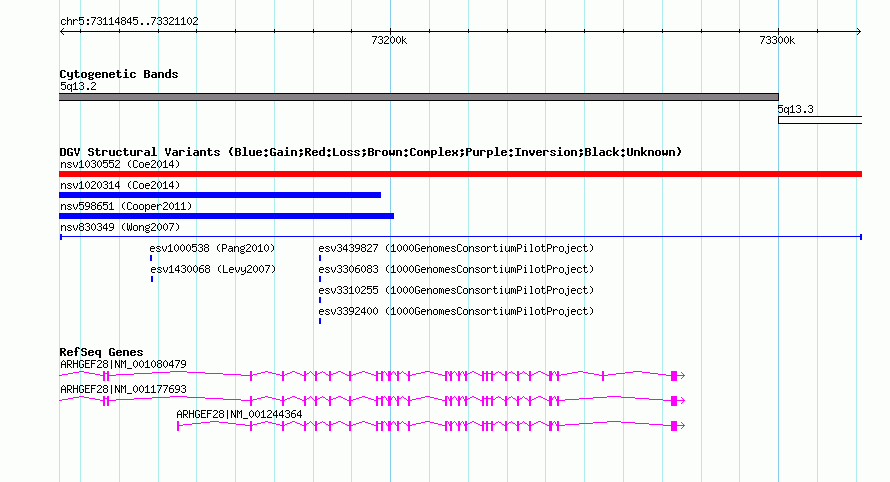Image resolution: width=890 pixels, height=482 pixels.
Task: Open the ARHGEF28|NM_001244364 transcript label
Action: (x=239, y=414)
